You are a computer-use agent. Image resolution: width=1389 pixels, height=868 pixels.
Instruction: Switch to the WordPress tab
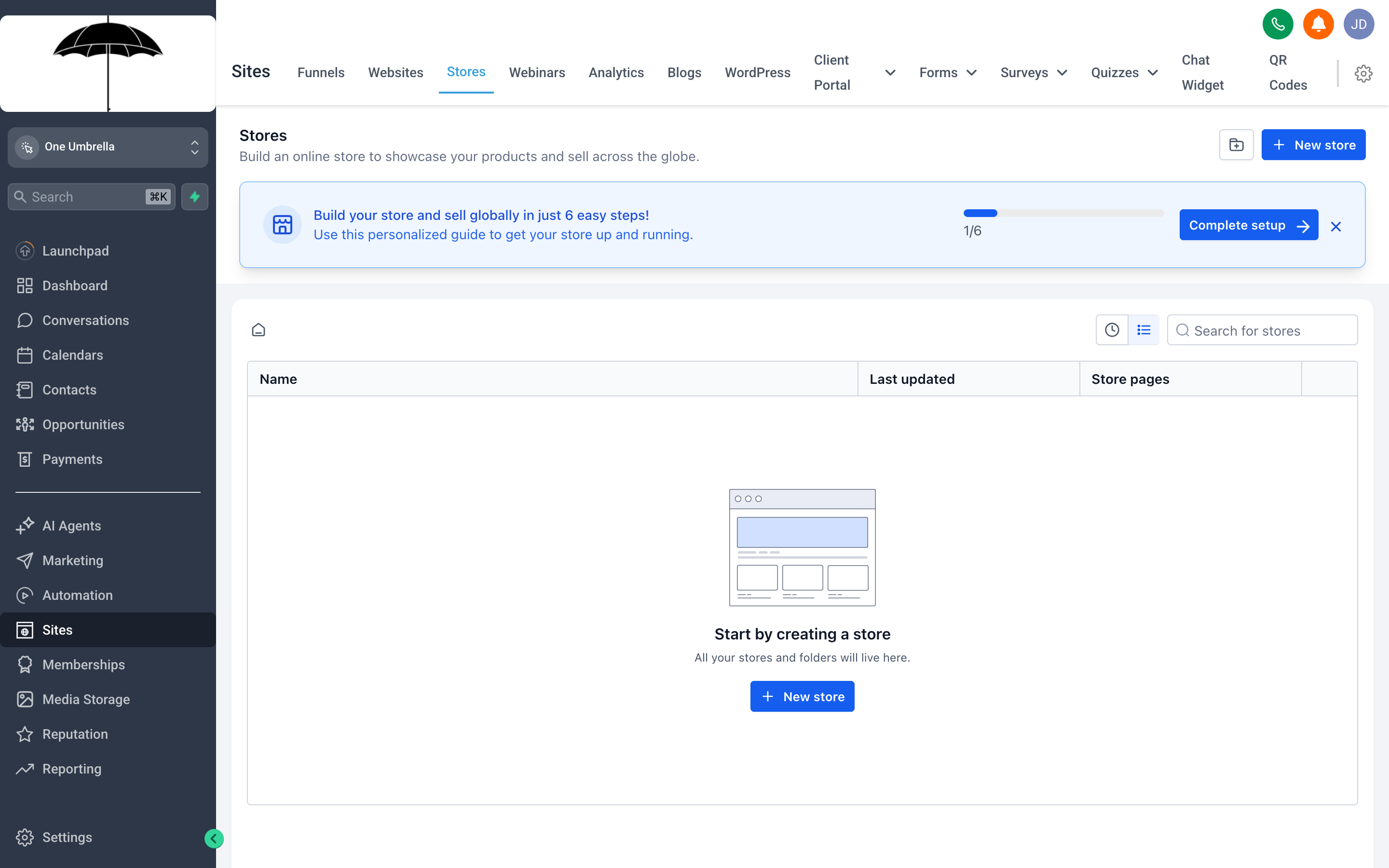(757, 72)
